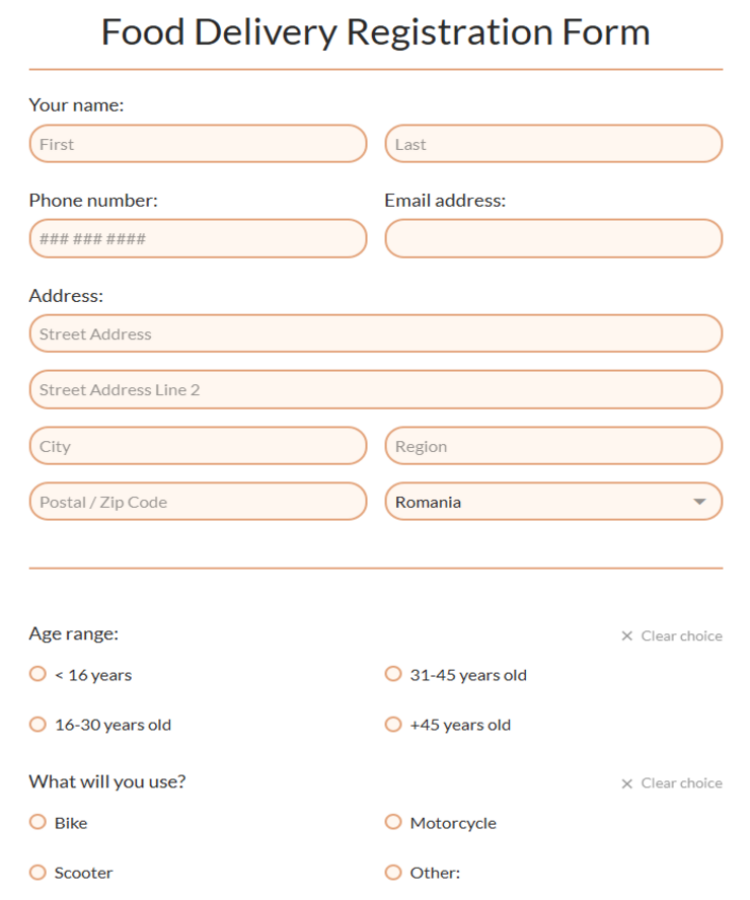Select the Motorcycle radio button

click(393, 822)
